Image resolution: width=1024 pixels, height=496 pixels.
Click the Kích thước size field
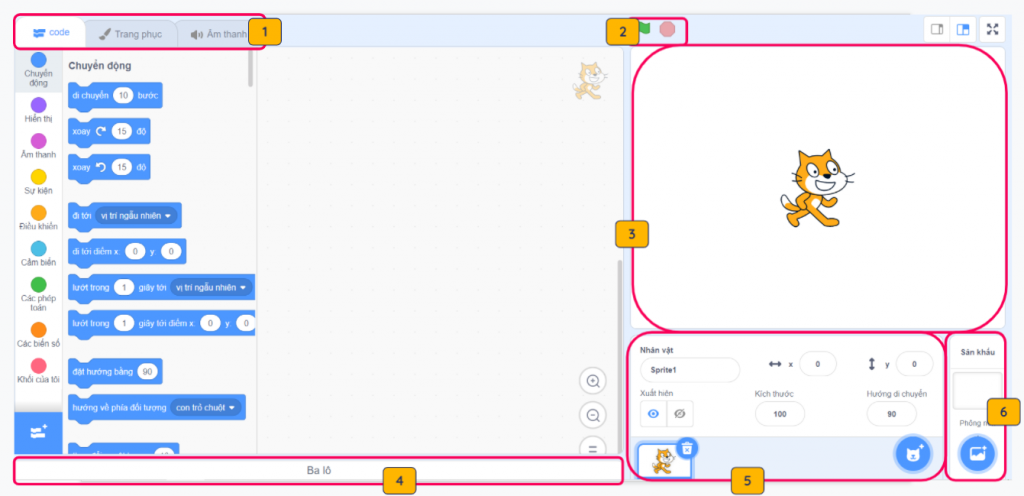pos(780,414)
